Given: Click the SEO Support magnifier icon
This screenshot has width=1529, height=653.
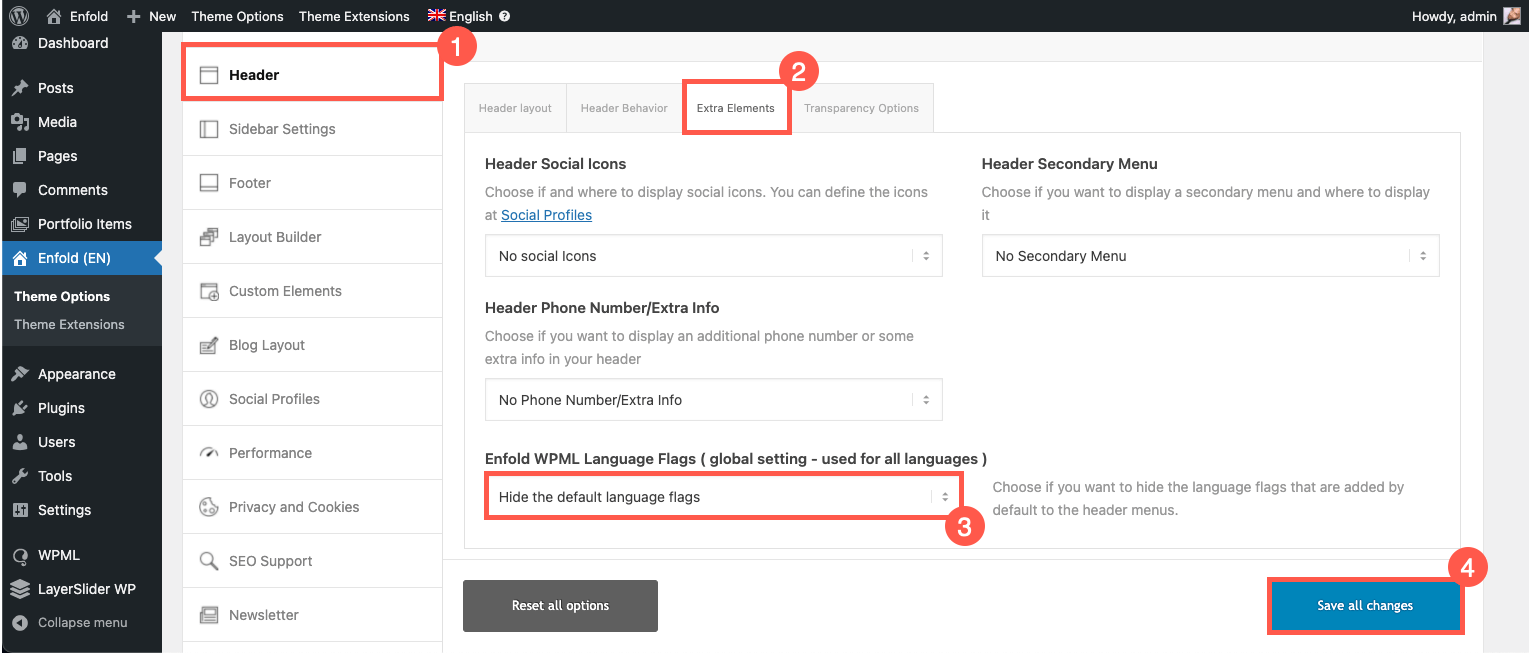Looking at the screenshot, I should click(x=209, y=561).
